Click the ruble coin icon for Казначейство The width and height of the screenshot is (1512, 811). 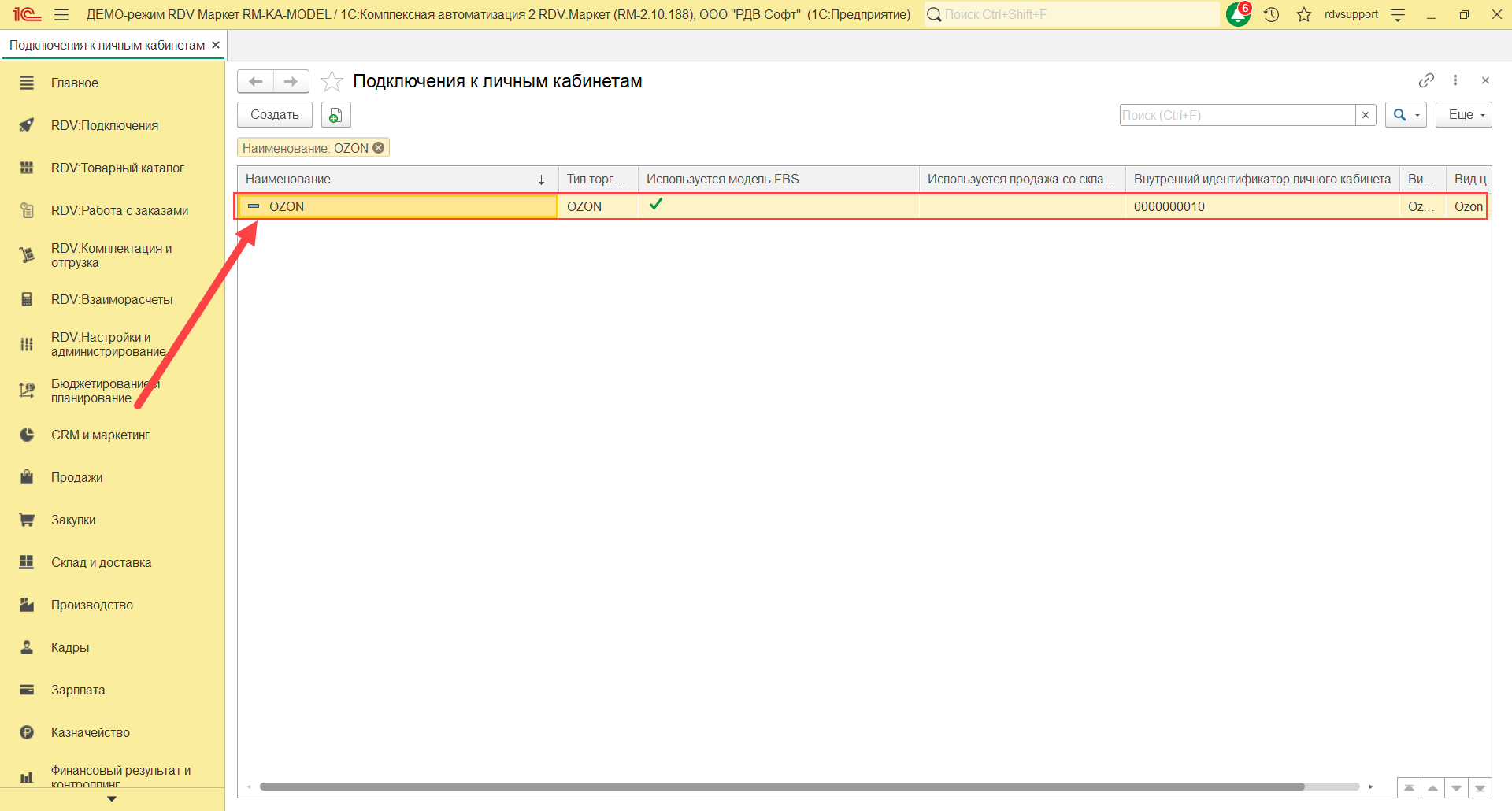coord(27,732)
